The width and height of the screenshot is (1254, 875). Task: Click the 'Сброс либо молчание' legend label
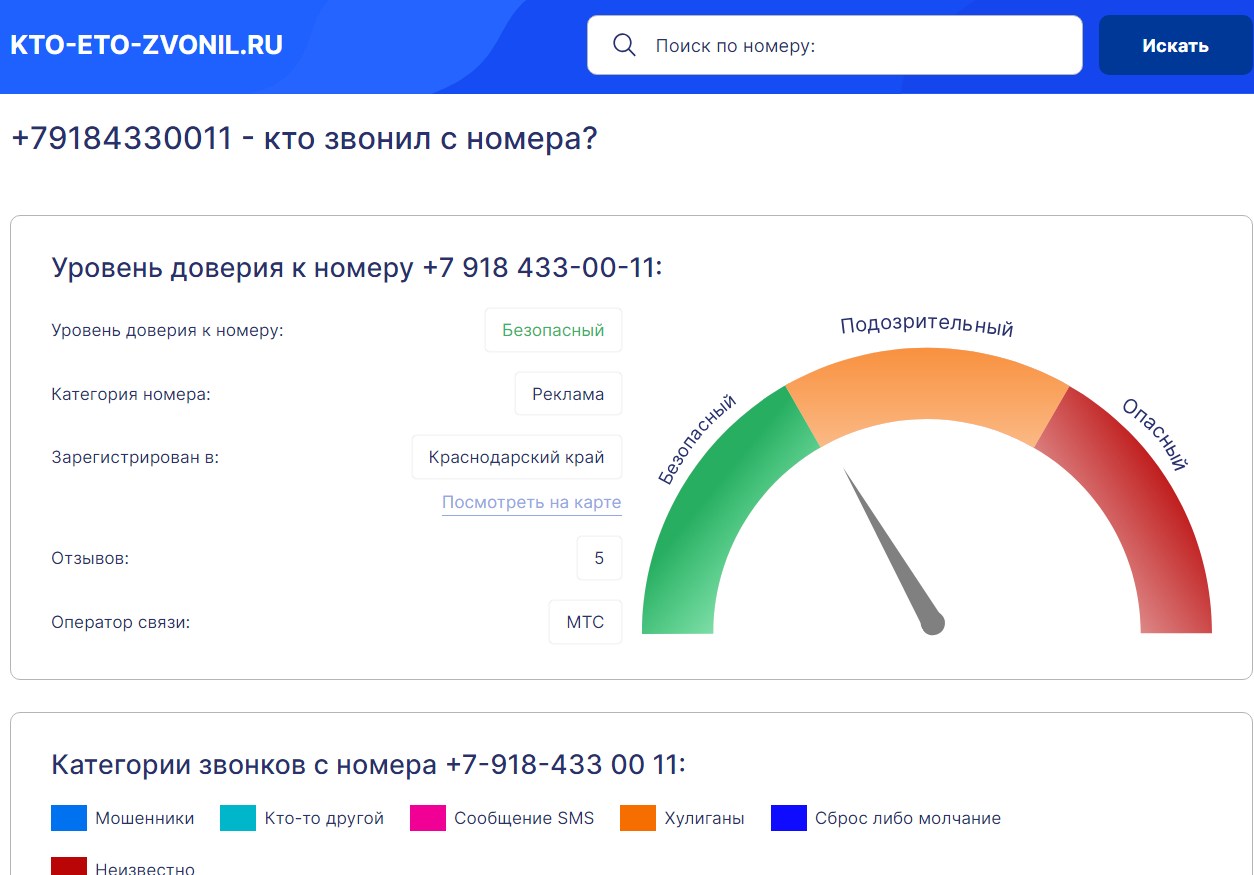pos(908,818)
